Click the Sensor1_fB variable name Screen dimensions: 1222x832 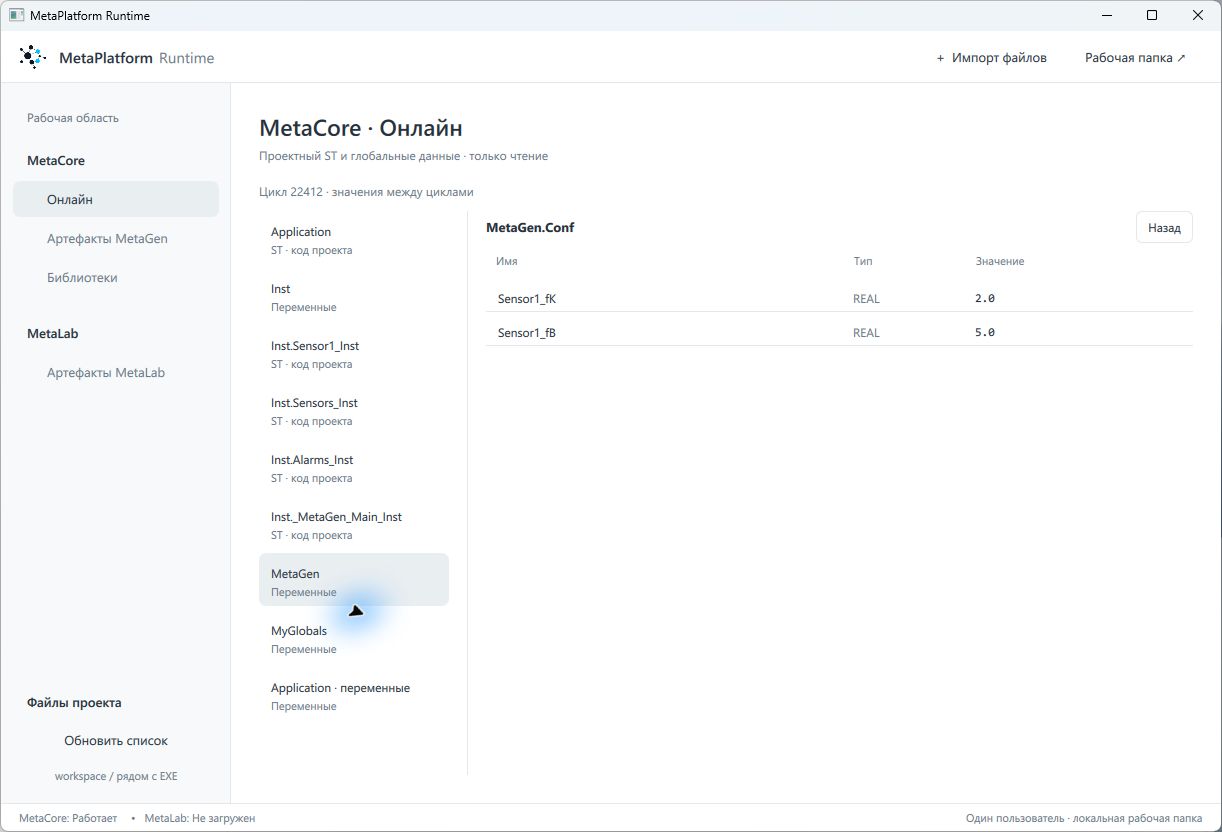coord(526,333)
